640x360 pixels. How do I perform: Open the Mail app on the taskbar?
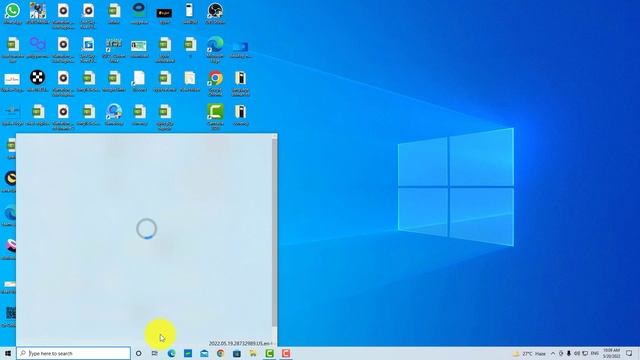(204, 353)
